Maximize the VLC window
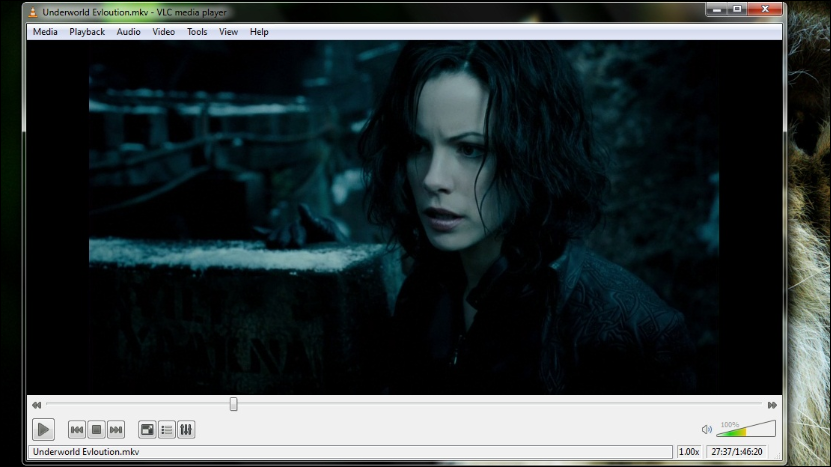Image resolution: width=831 pixels, height=467 pixels. pyautogui.click(x=737, y=9)
